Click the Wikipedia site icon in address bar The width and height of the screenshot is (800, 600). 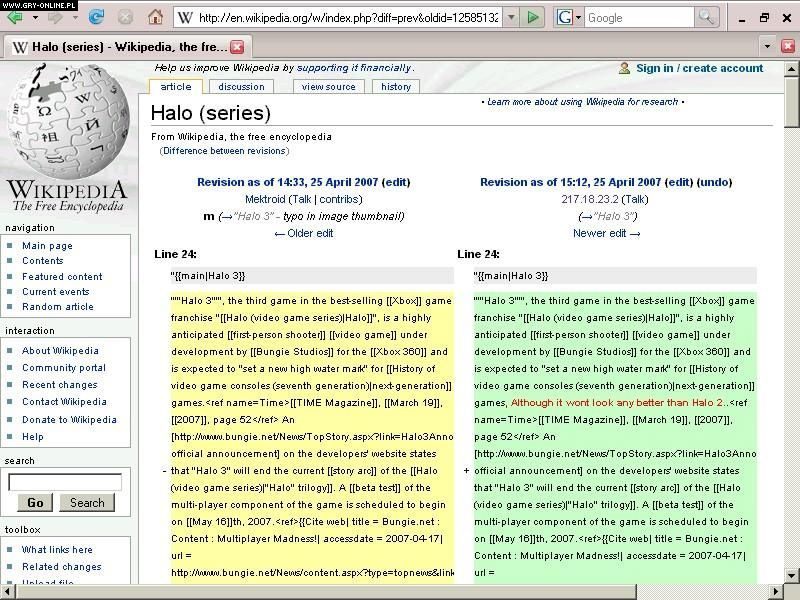pos(185,17)
